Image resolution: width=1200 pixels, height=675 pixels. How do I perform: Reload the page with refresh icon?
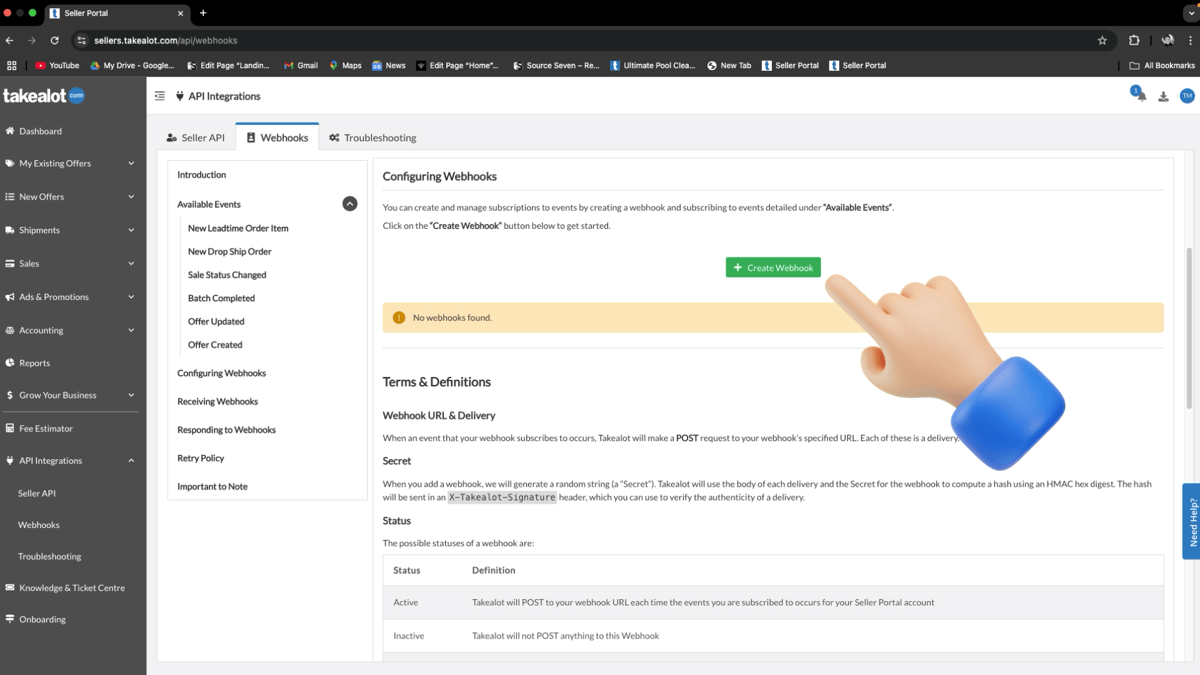[x=54, y=41]
